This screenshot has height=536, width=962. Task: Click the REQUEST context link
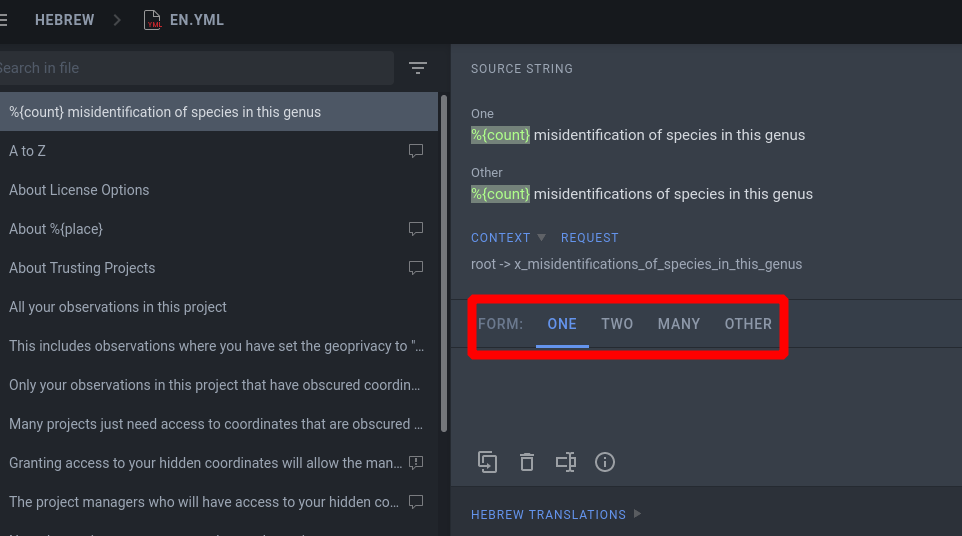coord(590,238)
